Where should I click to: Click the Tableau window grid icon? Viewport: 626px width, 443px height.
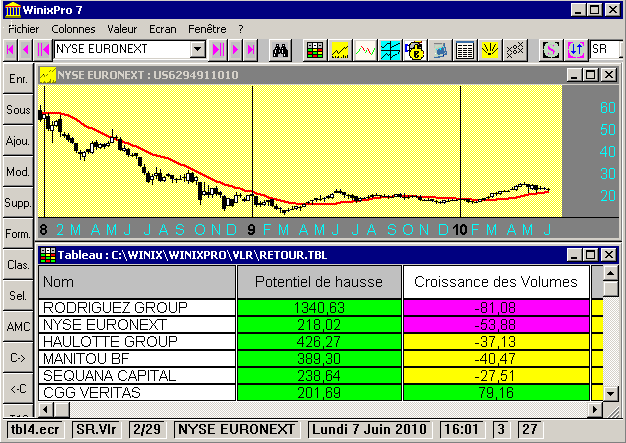(x=48, y=255)
